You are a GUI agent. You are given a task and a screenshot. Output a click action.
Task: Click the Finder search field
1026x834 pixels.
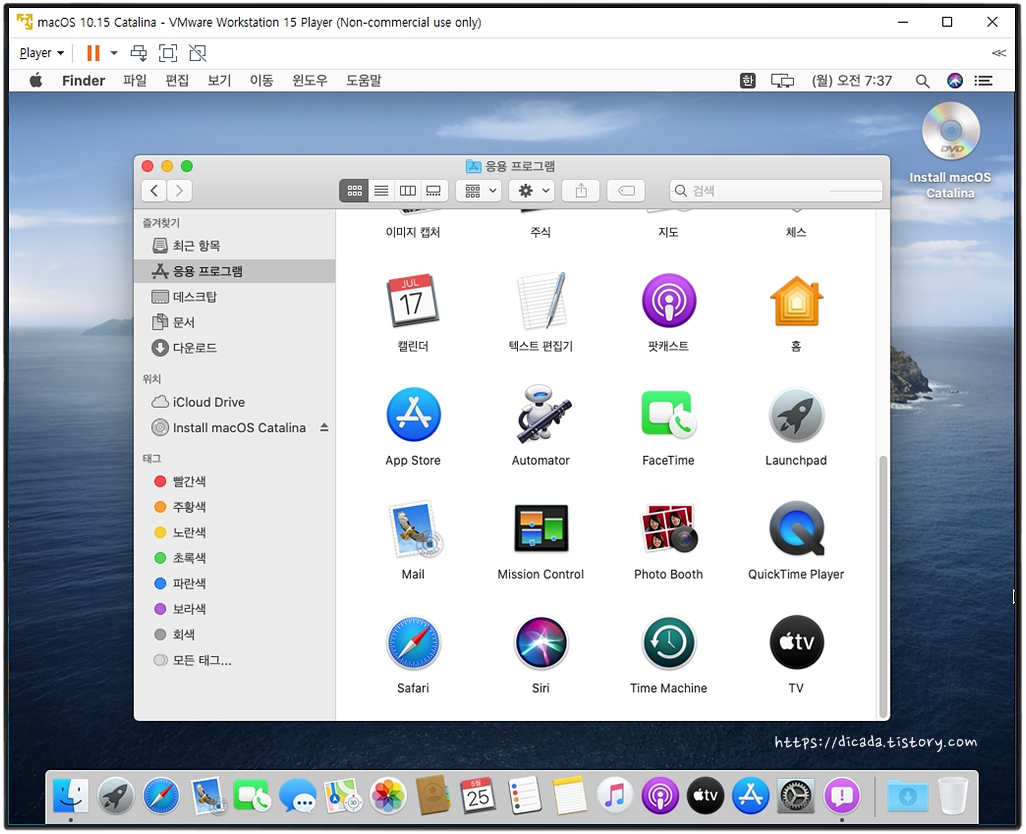(x=775, y=191)
